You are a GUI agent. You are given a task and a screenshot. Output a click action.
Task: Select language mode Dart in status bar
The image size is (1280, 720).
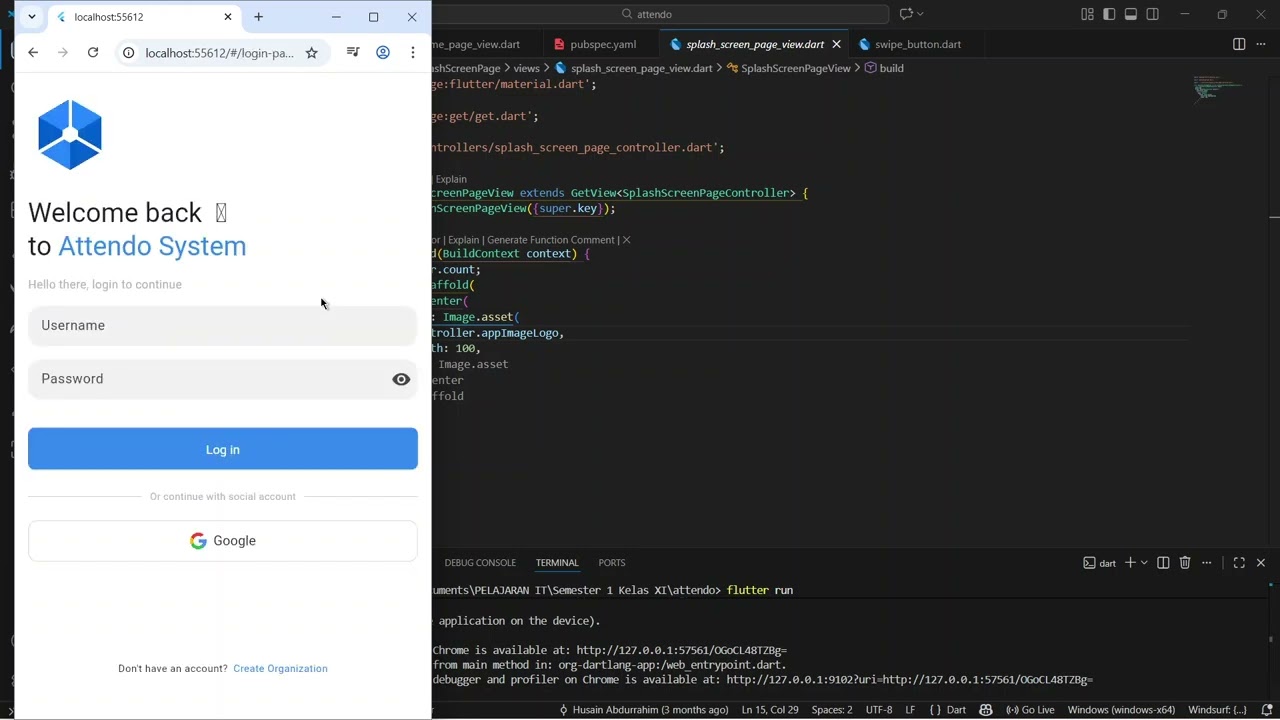947,710
